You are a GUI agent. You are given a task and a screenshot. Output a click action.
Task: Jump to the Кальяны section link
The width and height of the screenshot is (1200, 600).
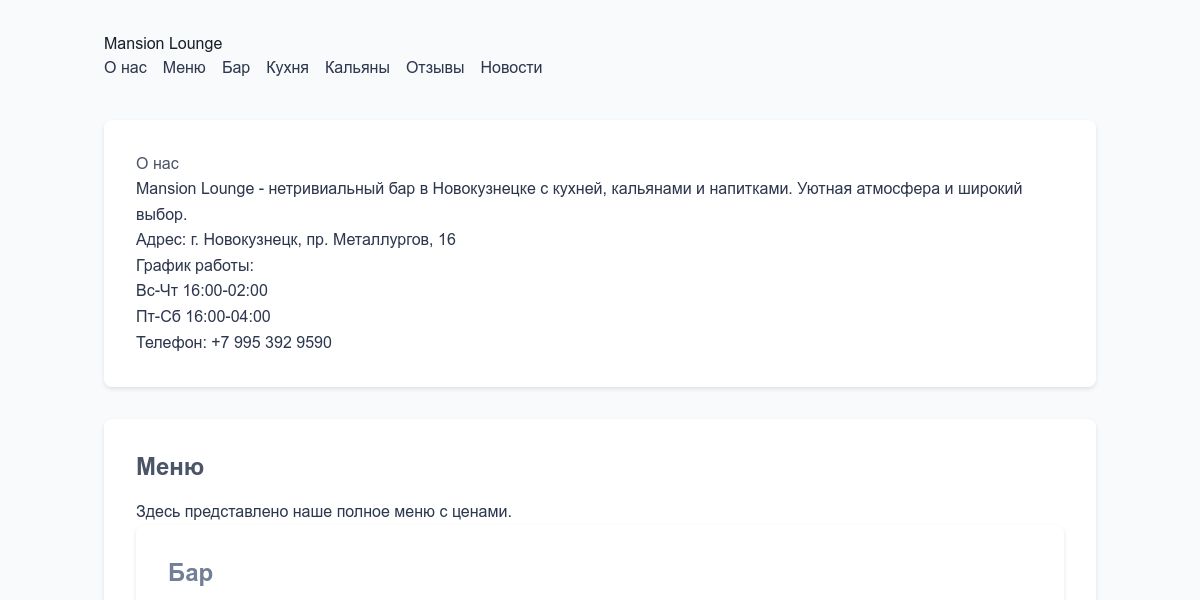tap(357, 68)
